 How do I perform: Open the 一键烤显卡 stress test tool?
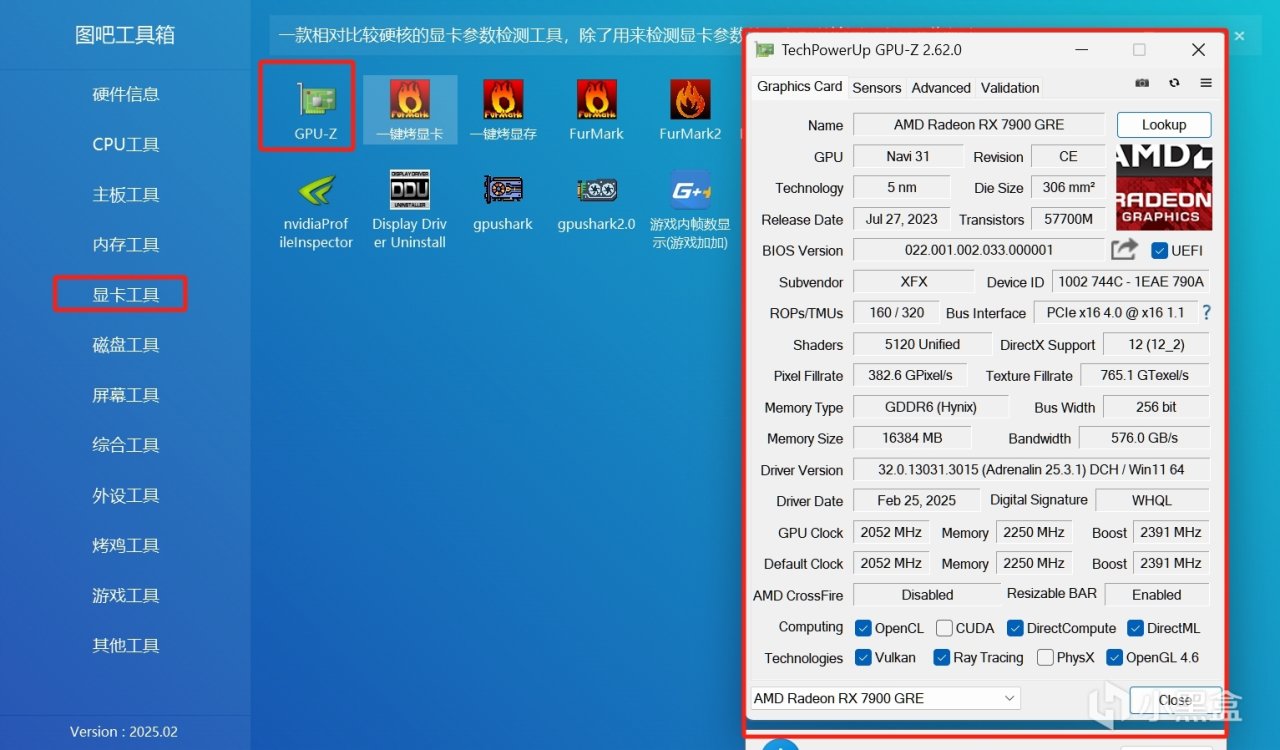tap(410, 109)
